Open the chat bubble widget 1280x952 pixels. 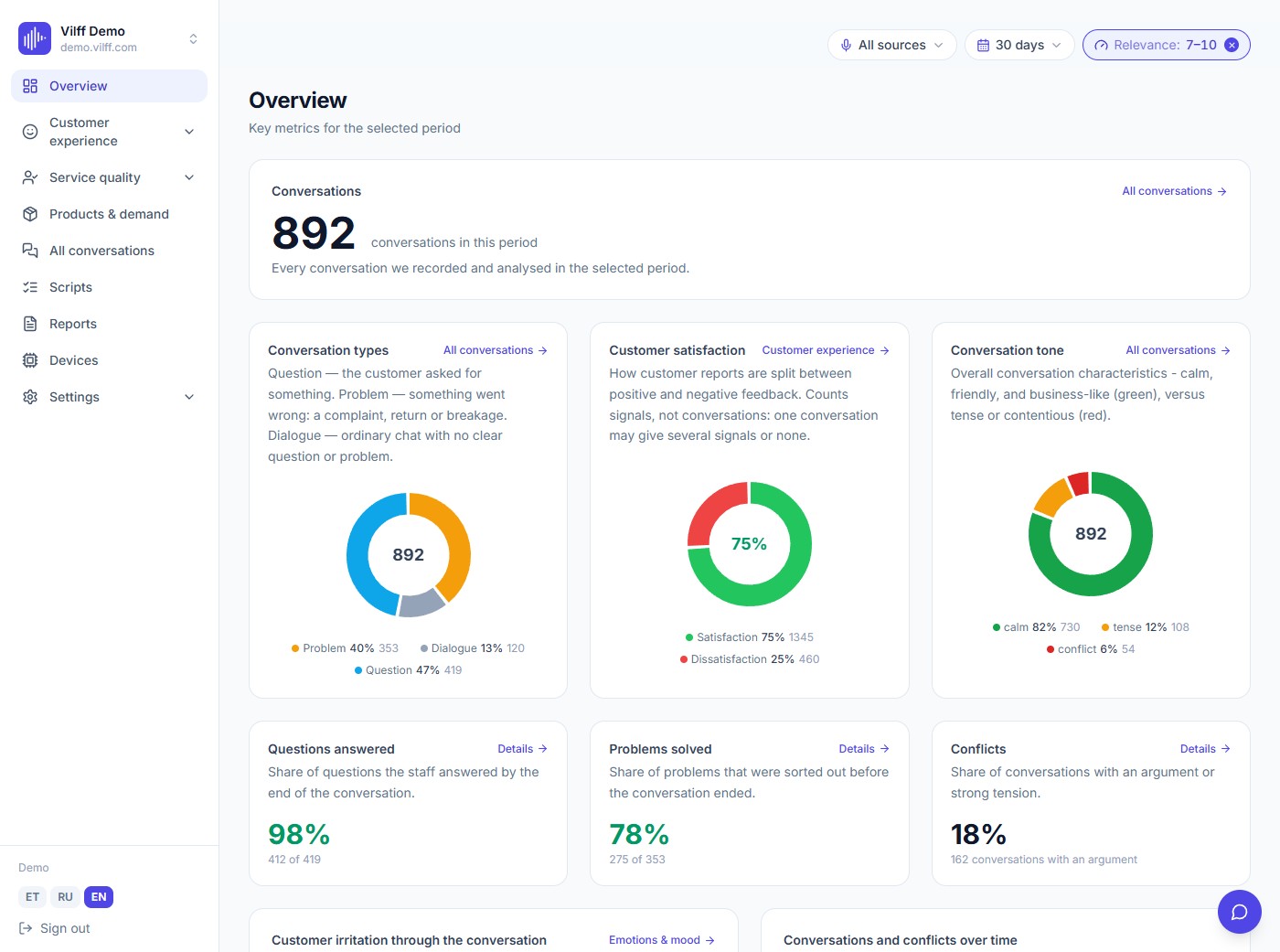[x=1239, y=912]
